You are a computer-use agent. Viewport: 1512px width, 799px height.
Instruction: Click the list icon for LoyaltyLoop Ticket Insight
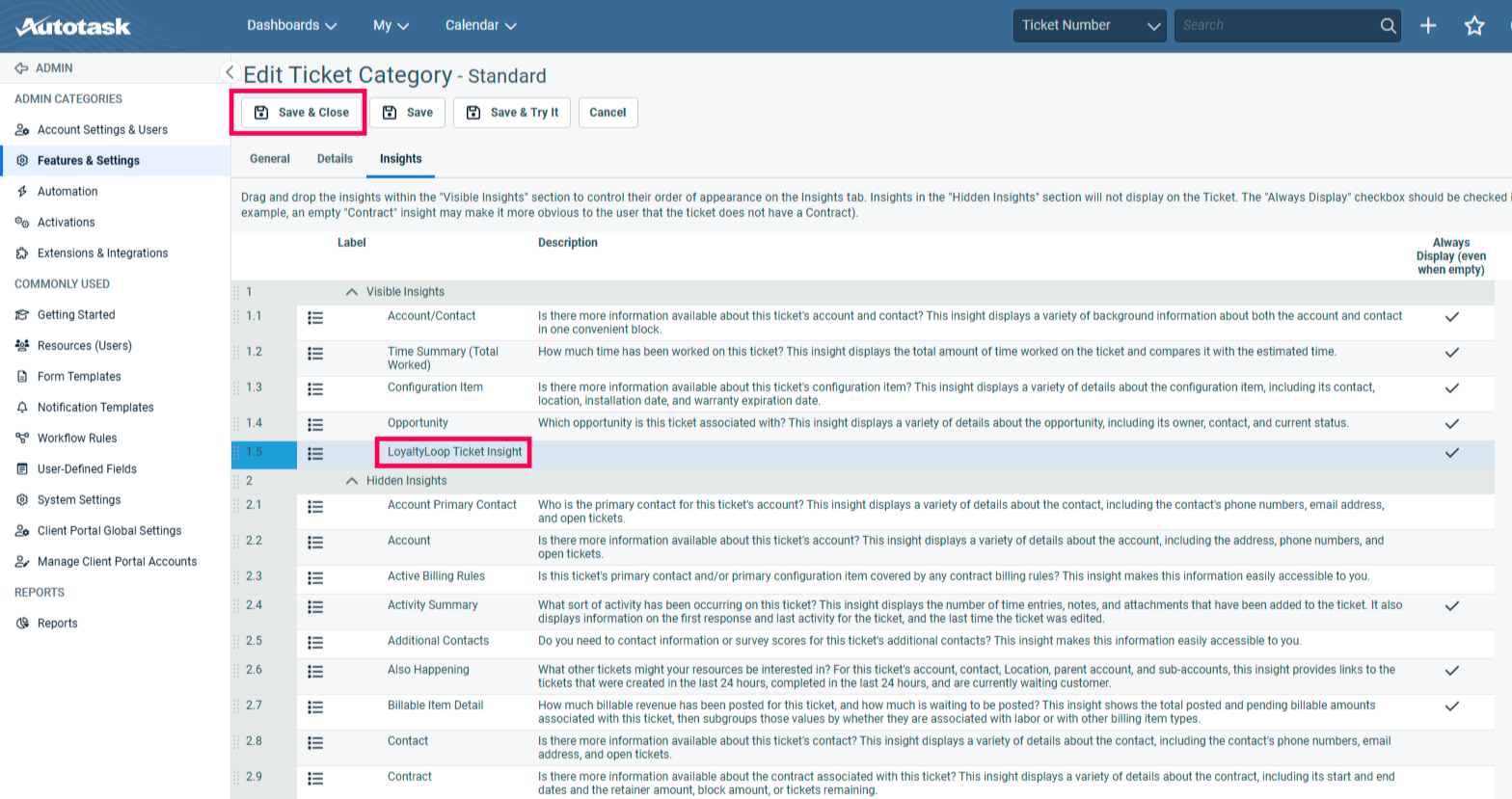point(315,453)
